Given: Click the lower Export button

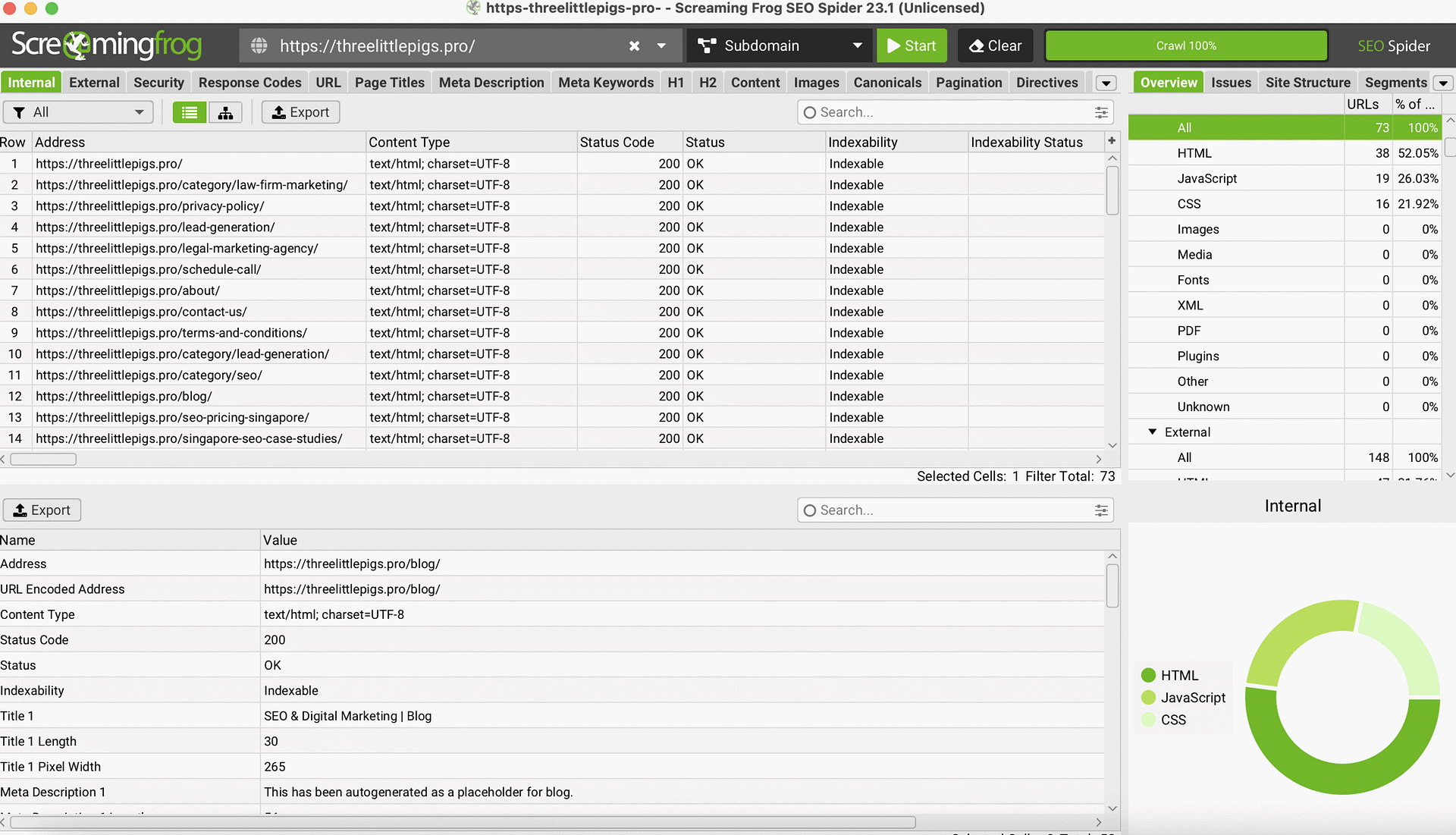Looking at the screenshot, I should tap(42, 510).
